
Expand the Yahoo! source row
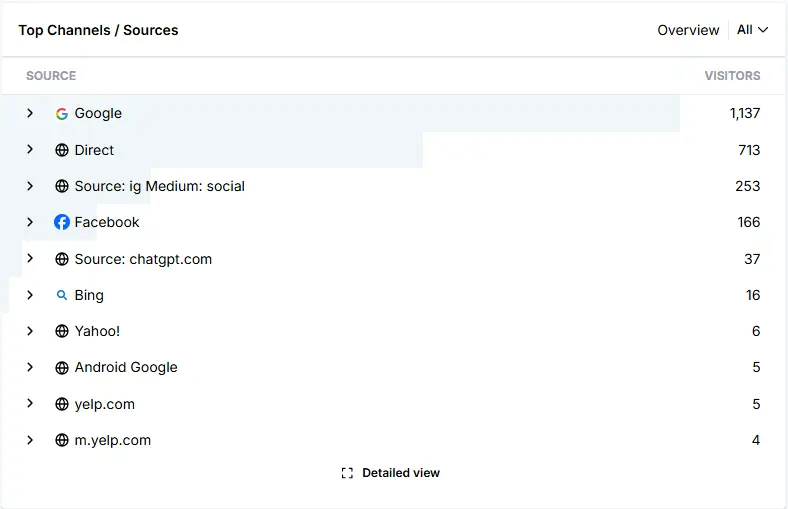click(30, 331)
